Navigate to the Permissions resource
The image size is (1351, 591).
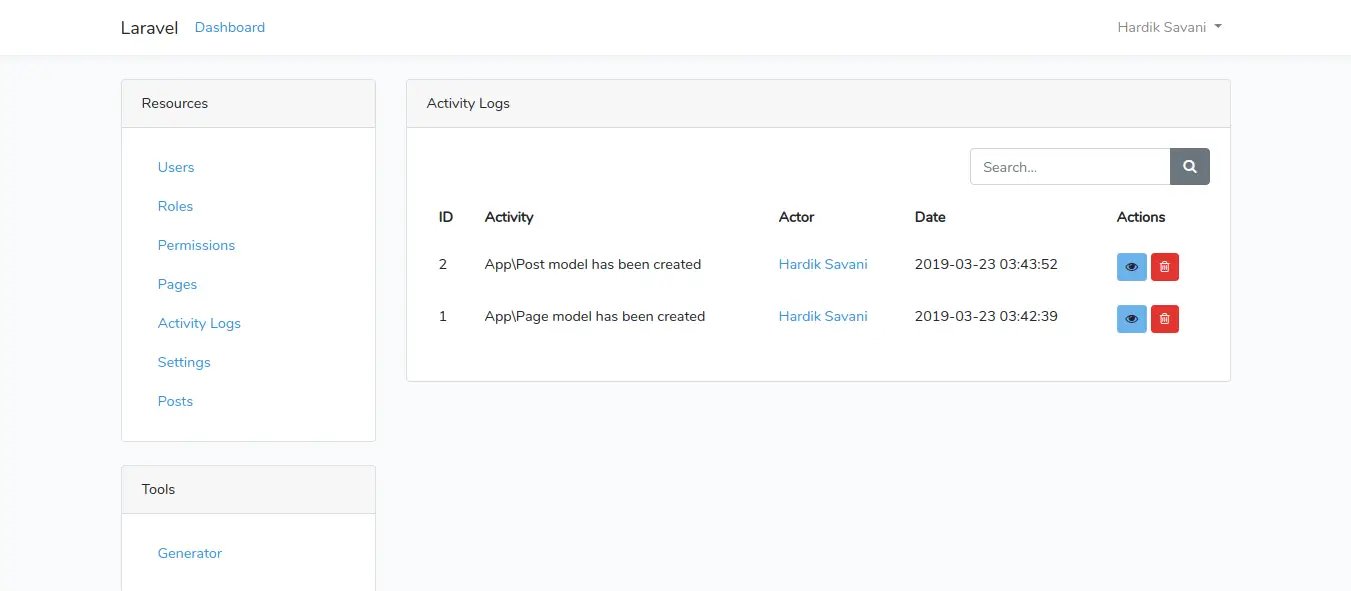[x=196, y=245]
